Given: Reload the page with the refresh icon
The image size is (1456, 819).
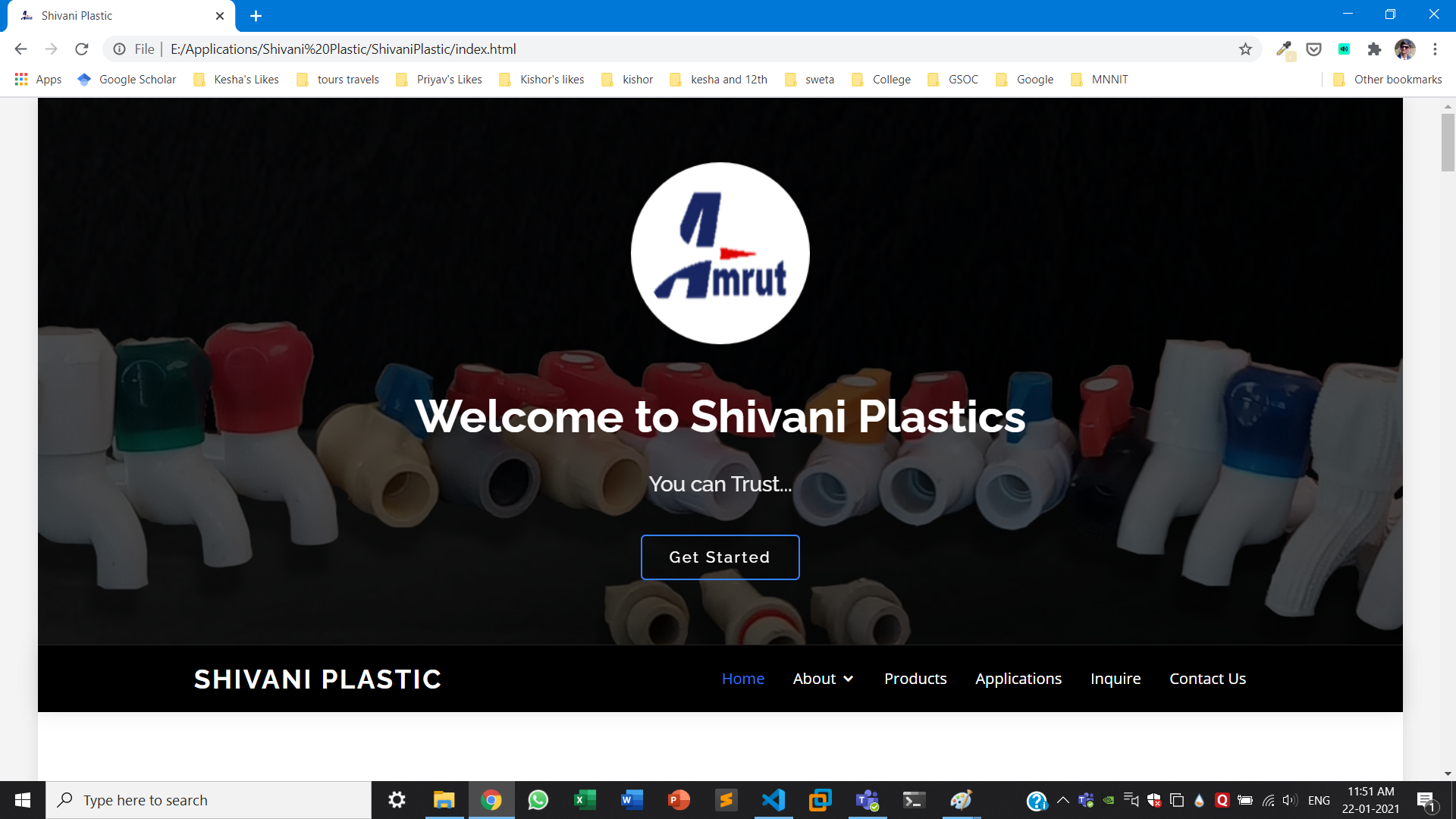Looking at the screenshot, I should click(x=82, y=49).
